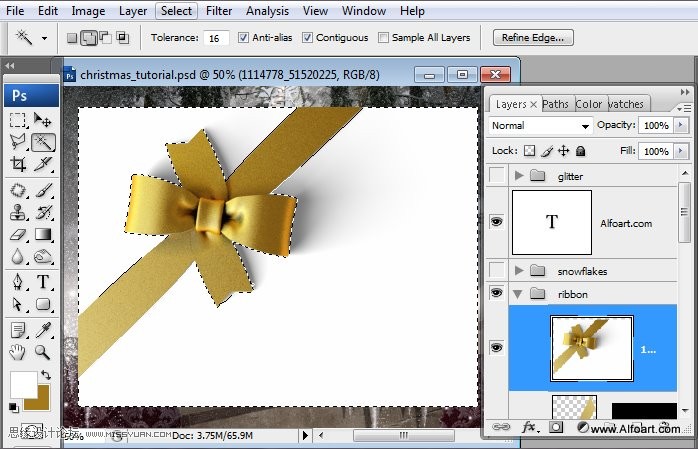The width and height of the screenshot is (698, 449).
Task: Collapse the ribbon layer group
Action: 518,294
